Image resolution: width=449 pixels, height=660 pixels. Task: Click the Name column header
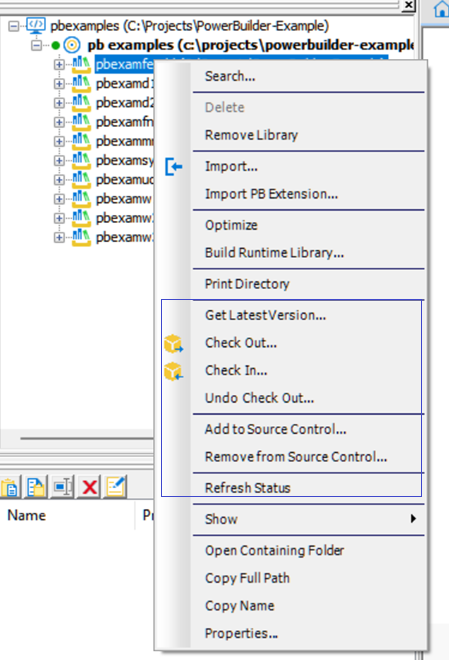[x=27, y=516]
